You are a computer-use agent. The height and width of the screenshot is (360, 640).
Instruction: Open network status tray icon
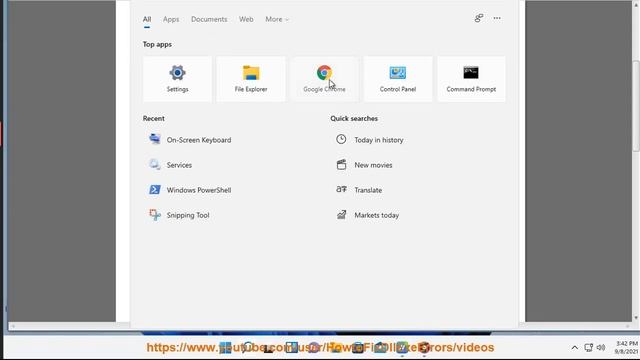588,348
